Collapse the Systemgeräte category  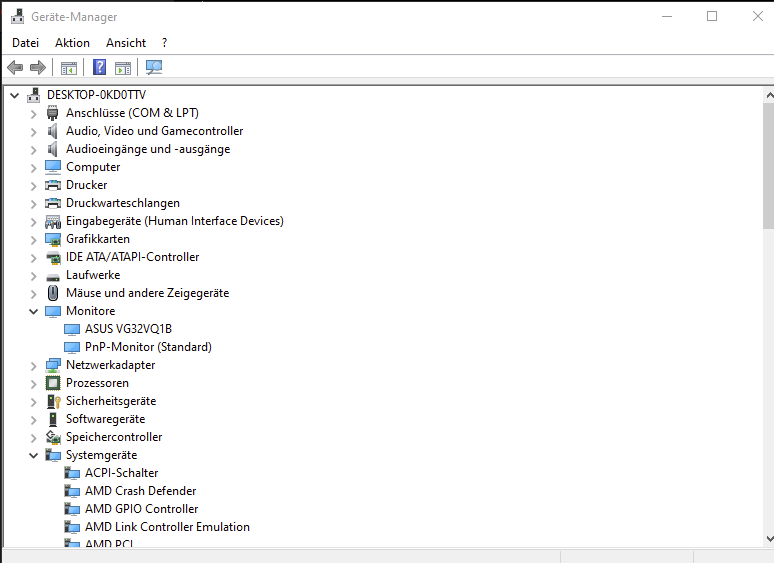point(34,455)
